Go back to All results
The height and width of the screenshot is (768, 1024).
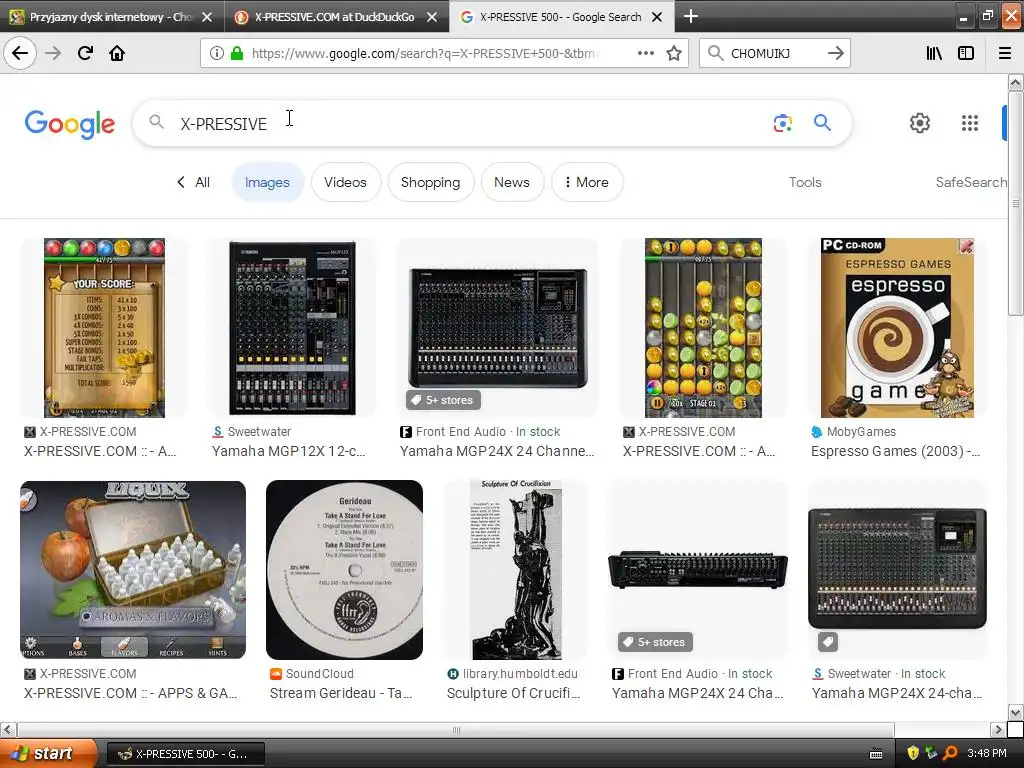(193, 182)
